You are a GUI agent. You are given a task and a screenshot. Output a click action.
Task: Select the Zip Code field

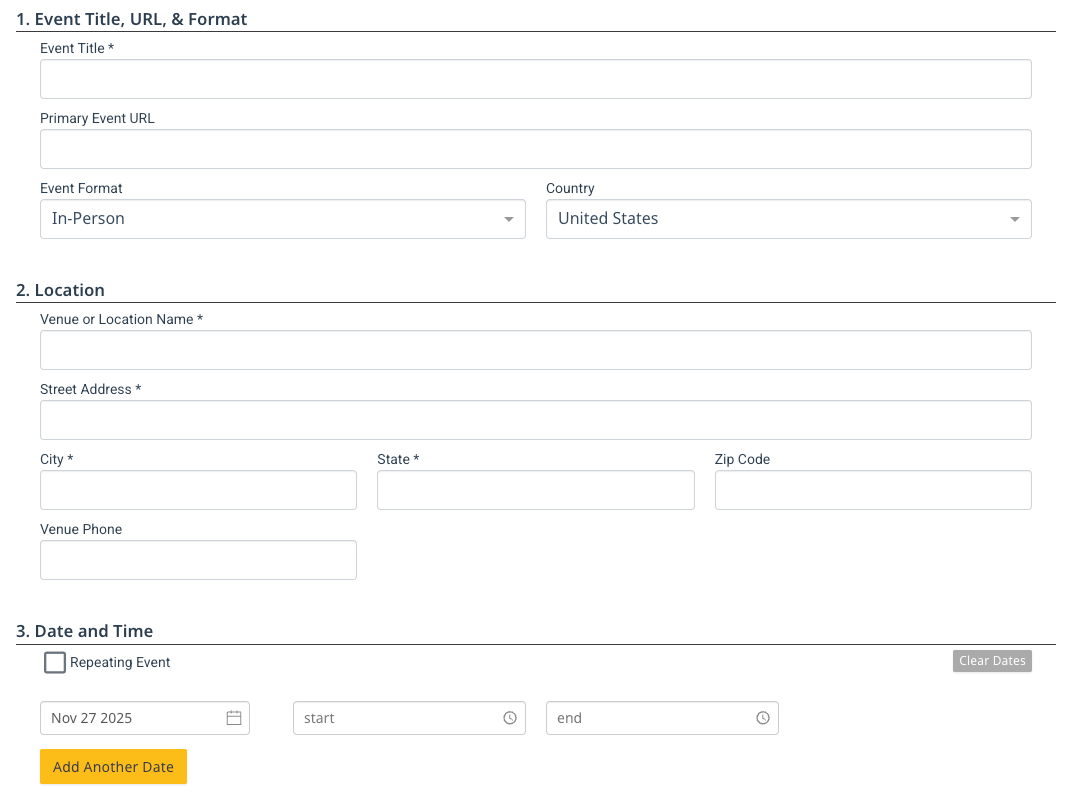(x=872, y=490)
